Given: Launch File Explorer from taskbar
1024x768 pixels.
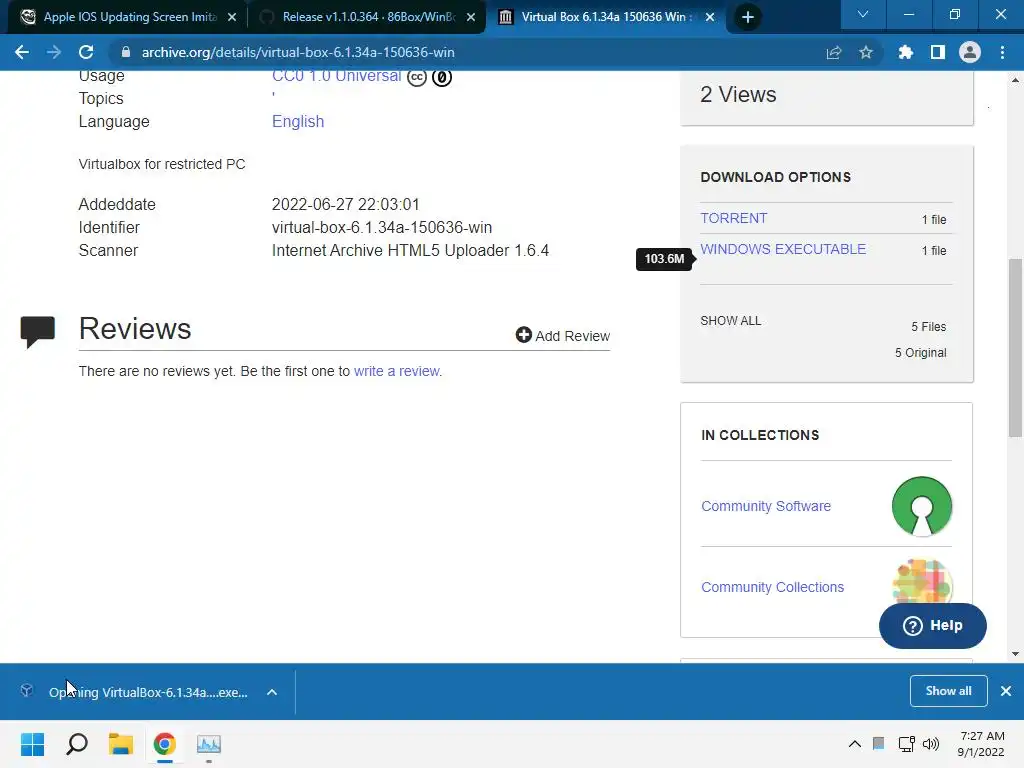Looking at the screenshot, I should [x=121, y=744].
